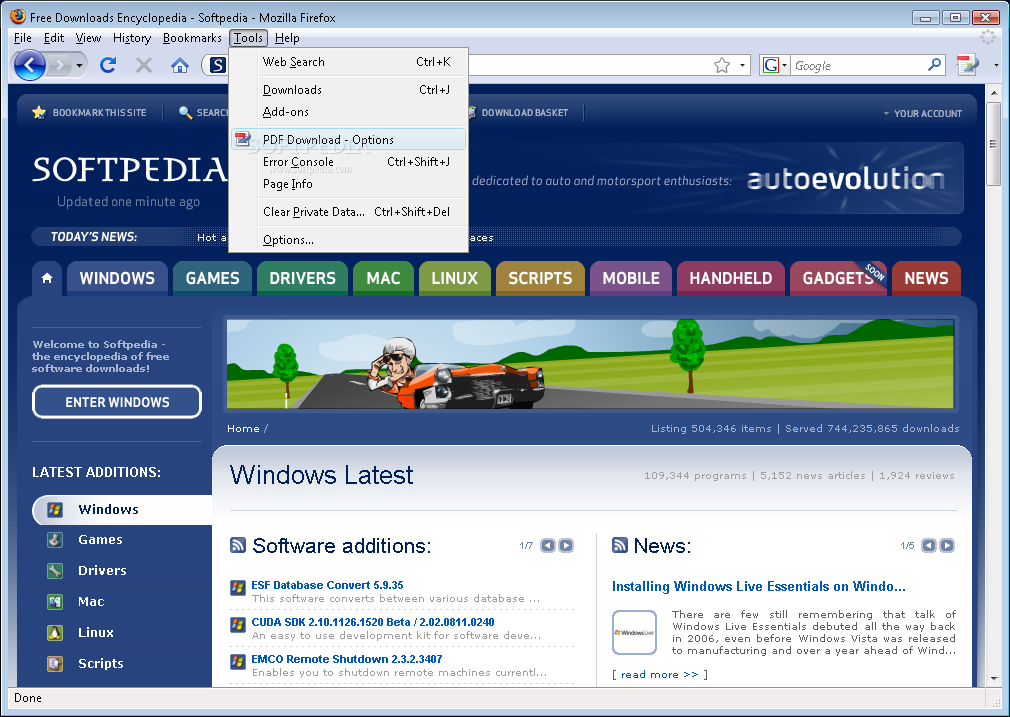1010x717 pixels.
Task: Click the Stop loading X icon
Action: click(x=144, y=64)
